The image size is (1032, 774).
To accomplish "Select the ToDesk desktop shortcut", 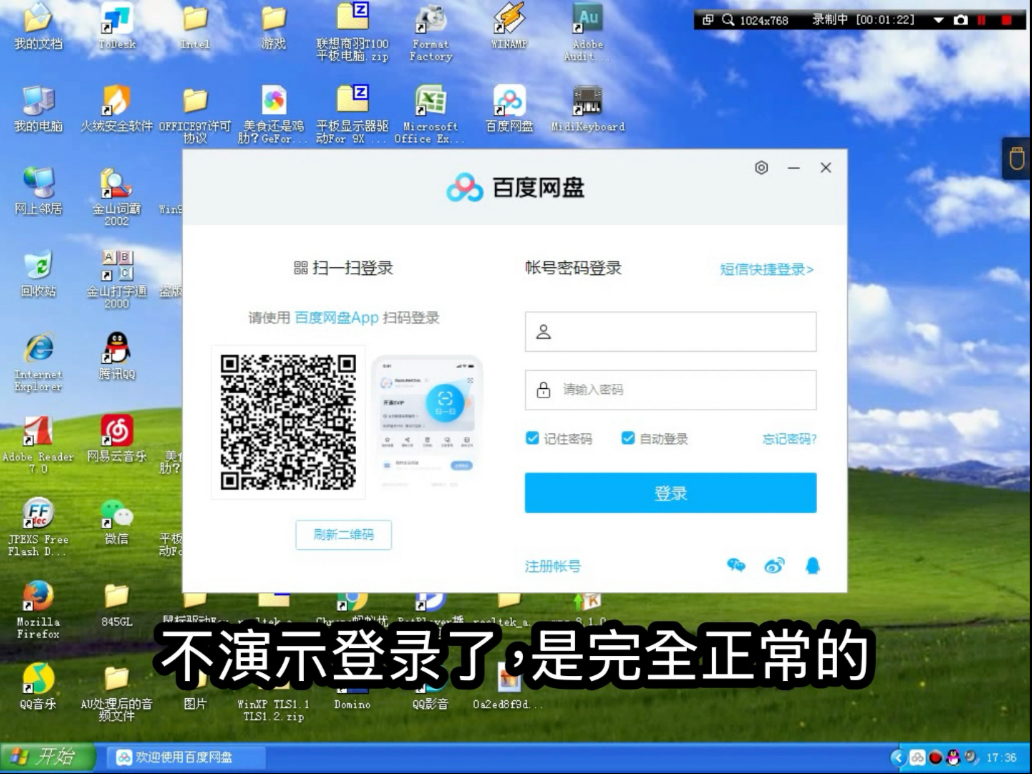I will coord(116,28).
